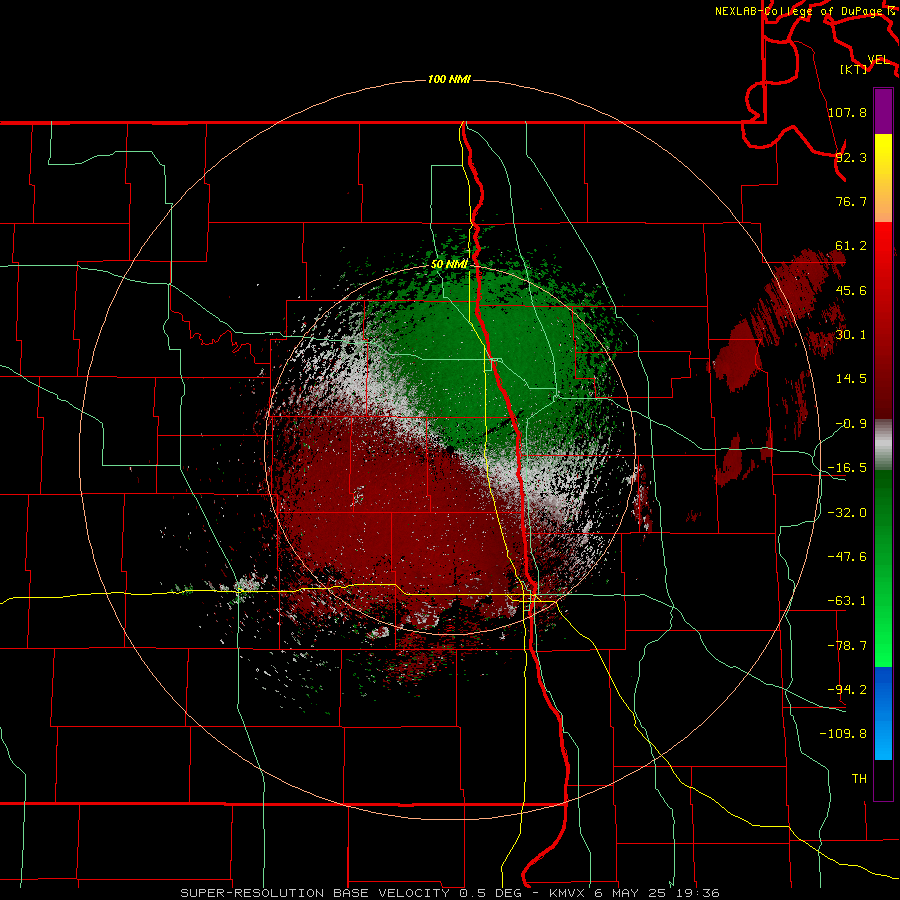Click the 92.3 velocity scale label

pos(851,157)
